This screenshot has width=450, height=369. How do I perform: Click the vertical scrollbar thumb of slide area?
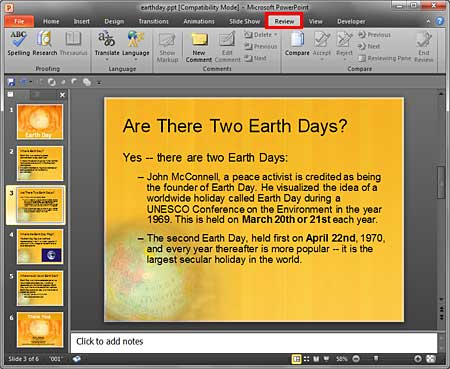(x=441, y=182)
